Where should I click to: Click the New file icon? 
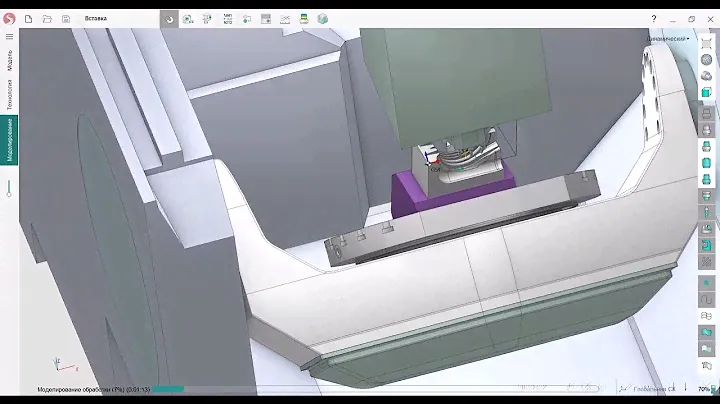(28, 18)
